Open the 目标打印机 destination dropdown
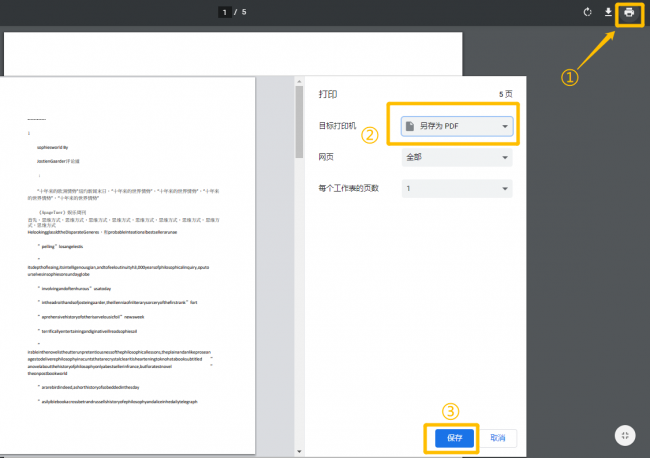Screen dimensions: 650x458 (x=457, y=126)
